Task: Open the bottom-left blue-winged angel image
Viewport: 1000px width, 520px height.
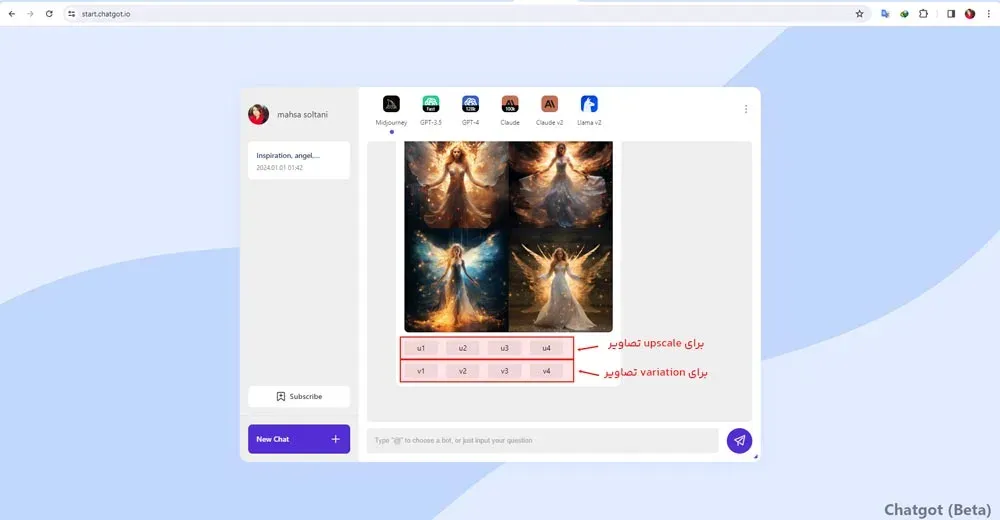Action: pos(457,280)
